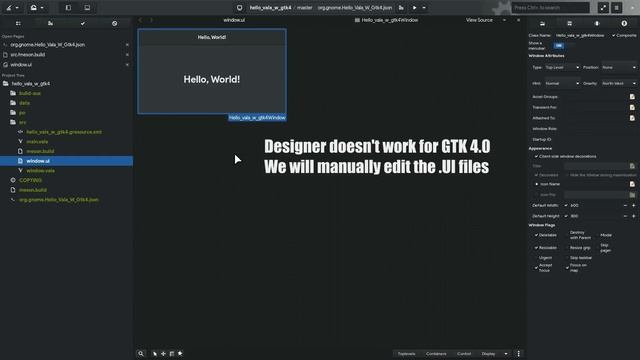
Task: Open the extra palette dropdown arrow
Action: (x=506, y=353)
